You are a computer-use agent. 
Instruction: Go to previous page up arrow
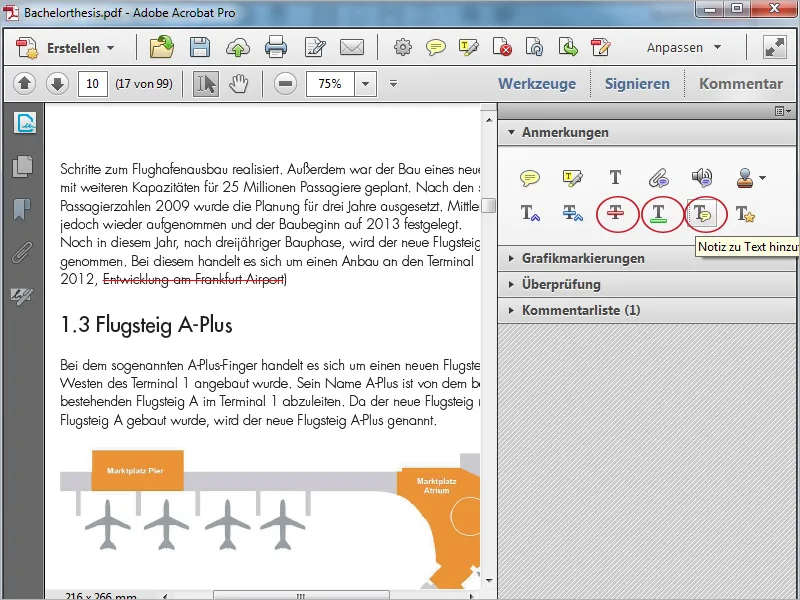[24, 83]
